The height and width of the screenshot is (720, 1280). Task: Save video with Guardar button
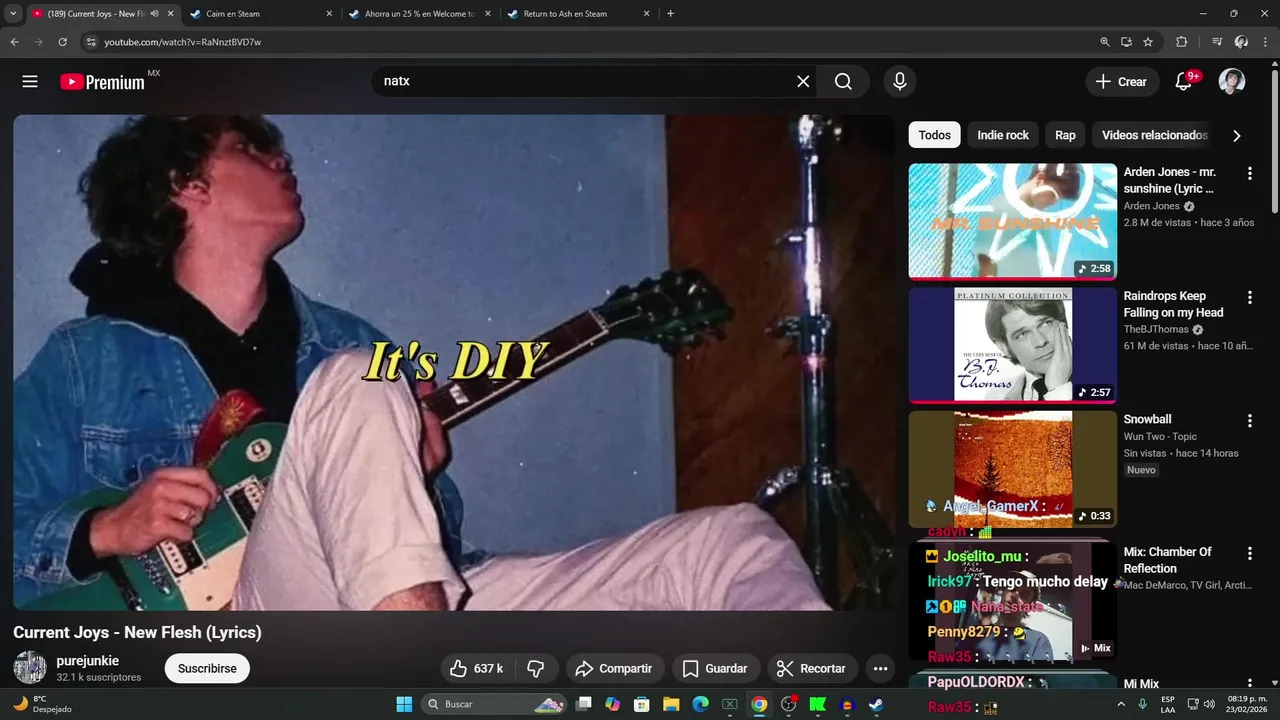[x=715, y=668]
